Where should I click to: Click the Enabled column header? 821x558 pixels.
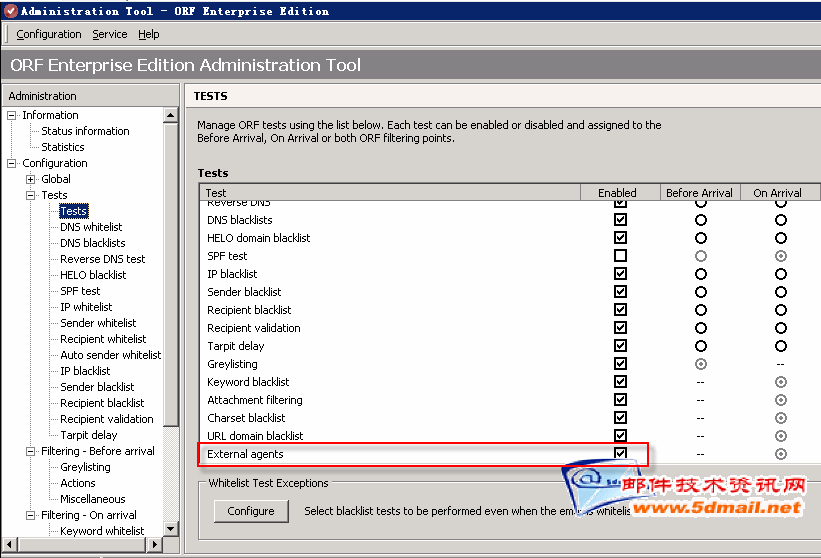coord(617,193)
